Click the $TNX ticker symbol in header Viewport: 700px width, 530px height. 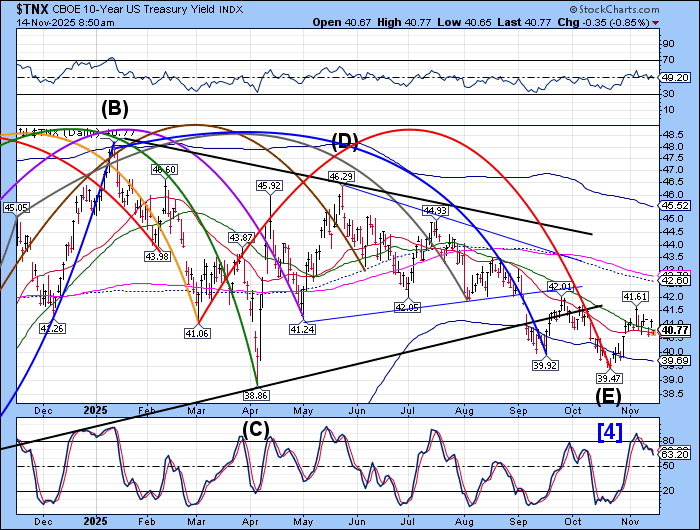click(21, 9)
